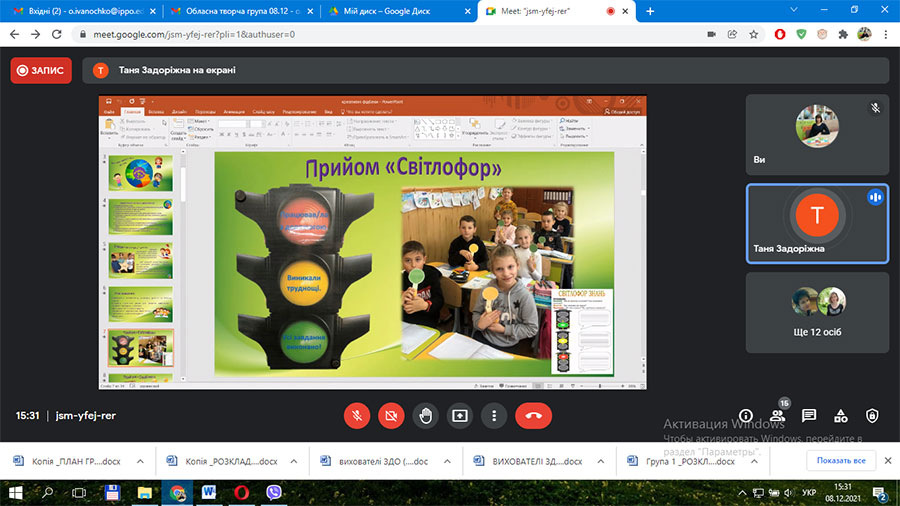Image resolution: width=900 pixels, height=506 pixels.
Task: Open the notification center icon
Action: tap(879, 493)
